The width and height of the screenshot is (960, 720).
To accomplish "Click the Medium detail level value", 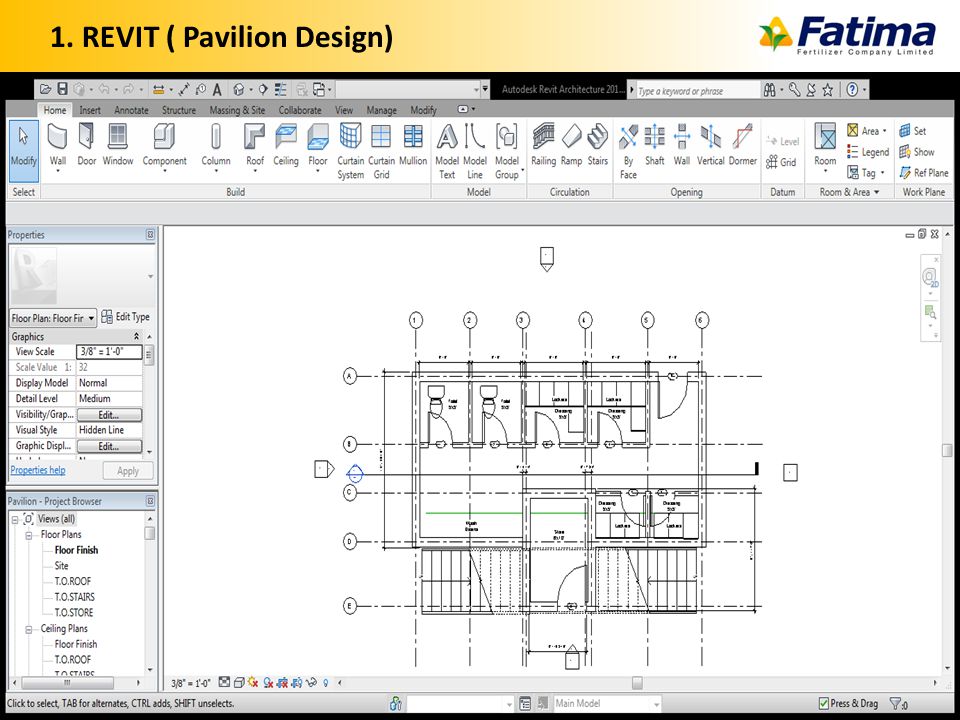I will pos(109,399).
